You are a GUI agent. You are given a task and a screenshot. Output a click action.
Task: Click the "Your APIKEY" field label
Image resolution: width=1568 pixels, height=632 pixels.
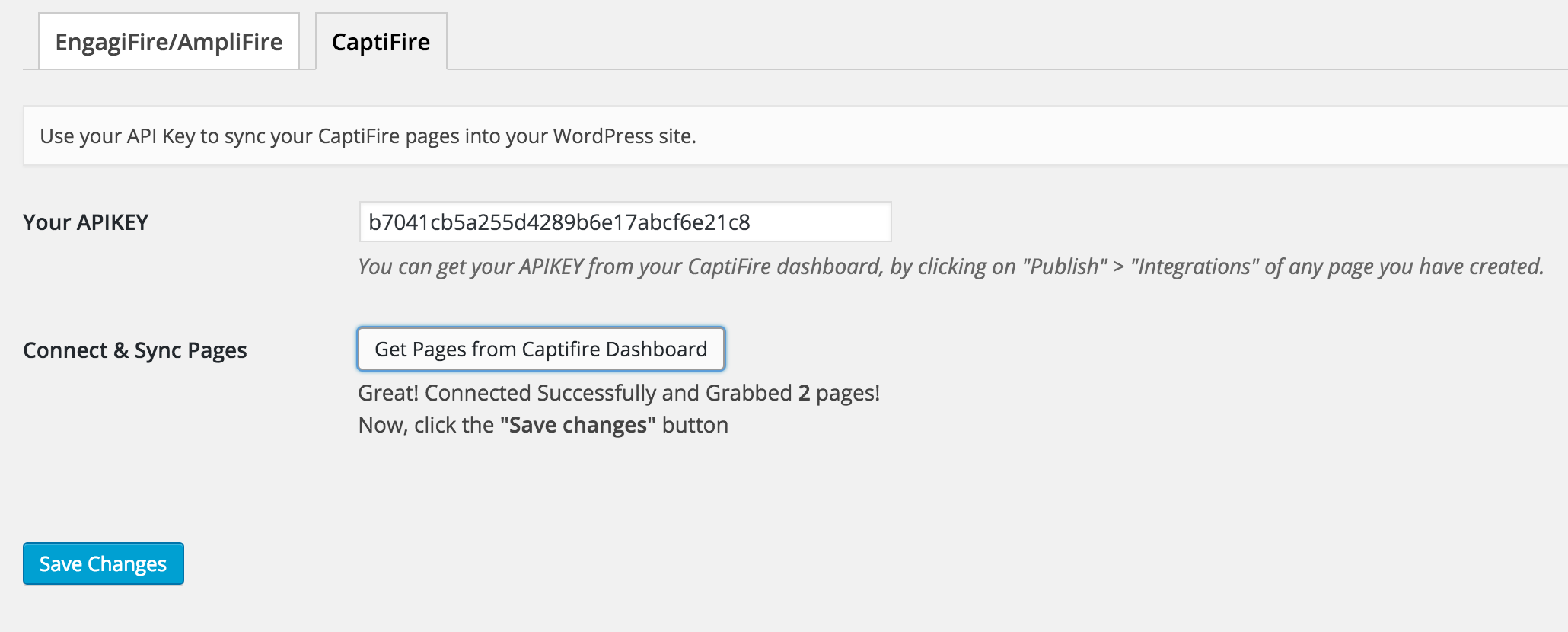point(85,222)
